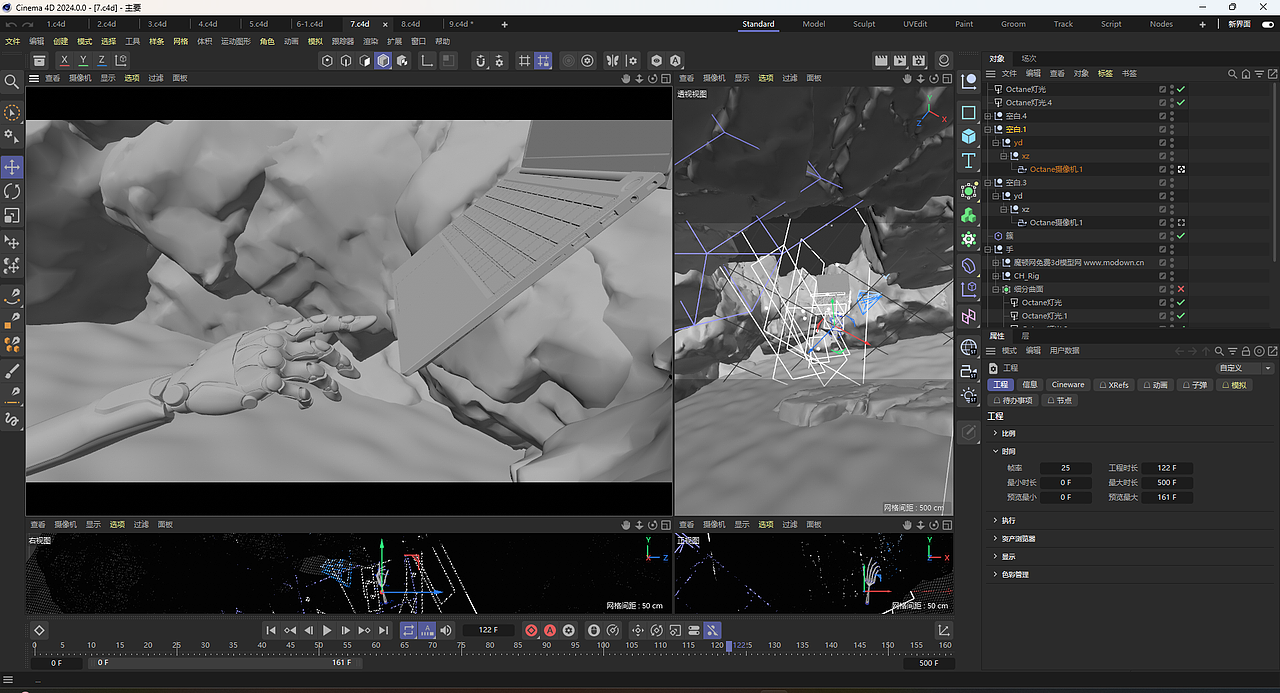Switch to 场次 tab in object manager

tap(1029, 59)
